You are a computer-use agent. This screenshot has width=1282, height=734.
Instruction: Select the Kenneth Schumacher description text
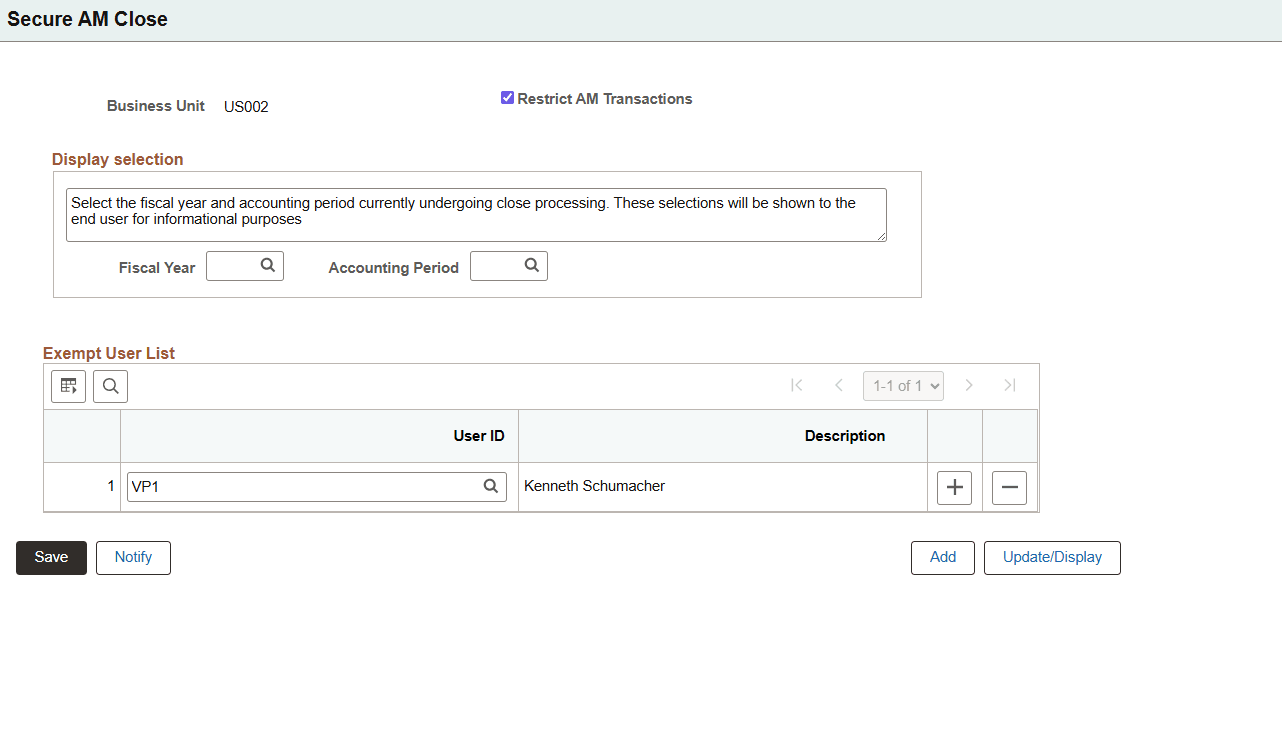click(x=595, y=486)
